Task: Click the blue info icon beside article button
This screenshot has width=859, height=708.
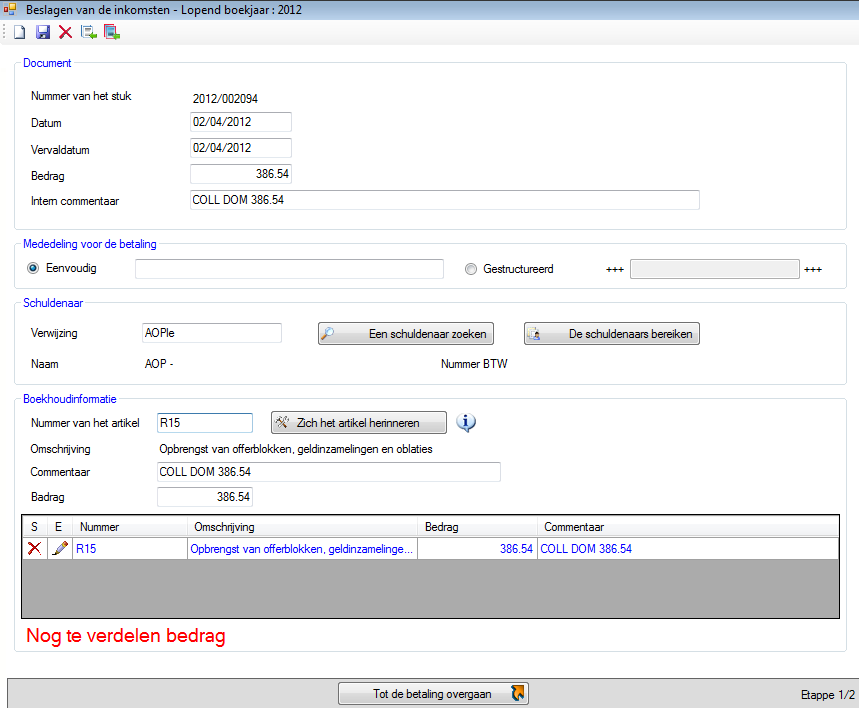Action: (x=466, y=422)
